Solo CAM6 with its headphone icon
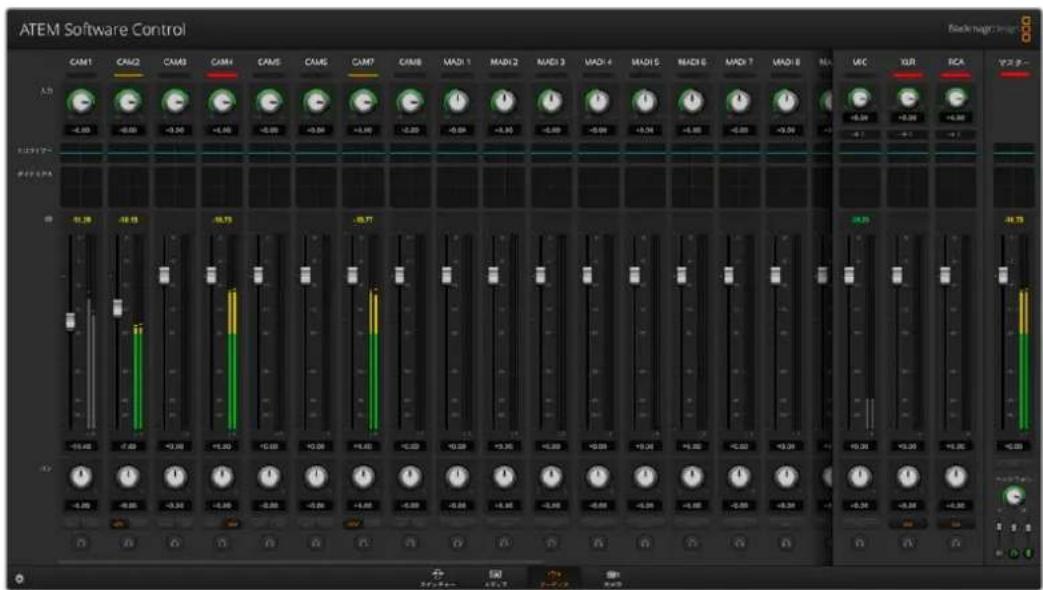 pos(316,543)
